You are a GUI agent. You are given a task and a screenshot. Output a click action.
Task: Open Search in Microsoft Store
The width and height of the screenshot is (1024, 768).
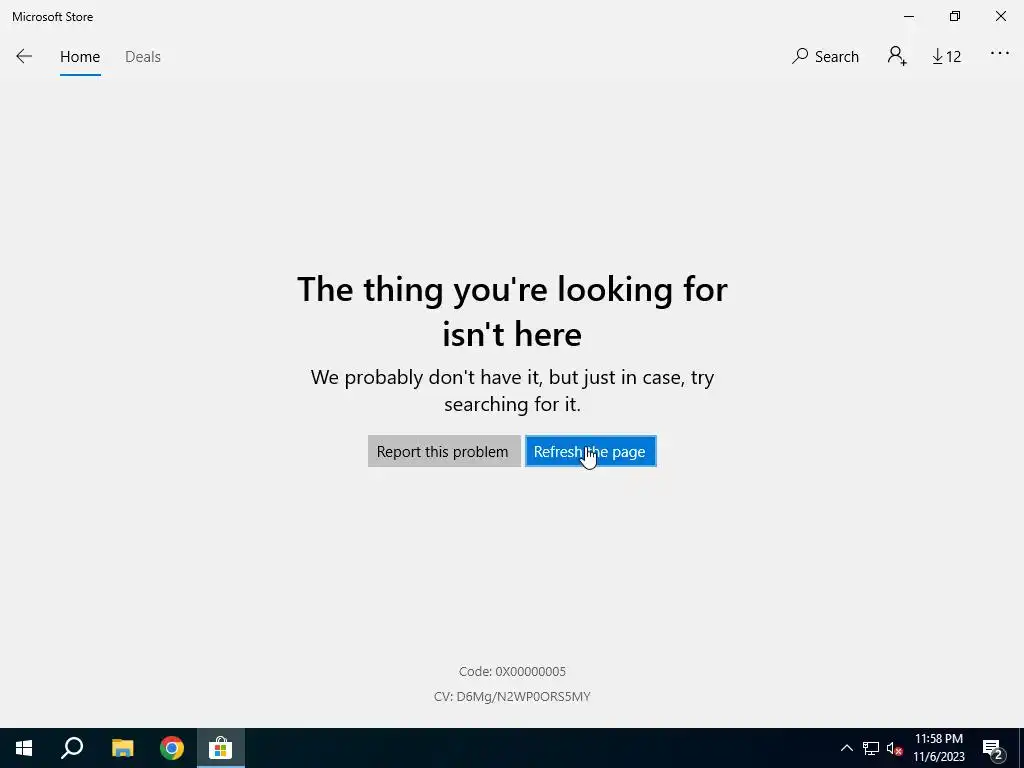[x=825, y=57]
